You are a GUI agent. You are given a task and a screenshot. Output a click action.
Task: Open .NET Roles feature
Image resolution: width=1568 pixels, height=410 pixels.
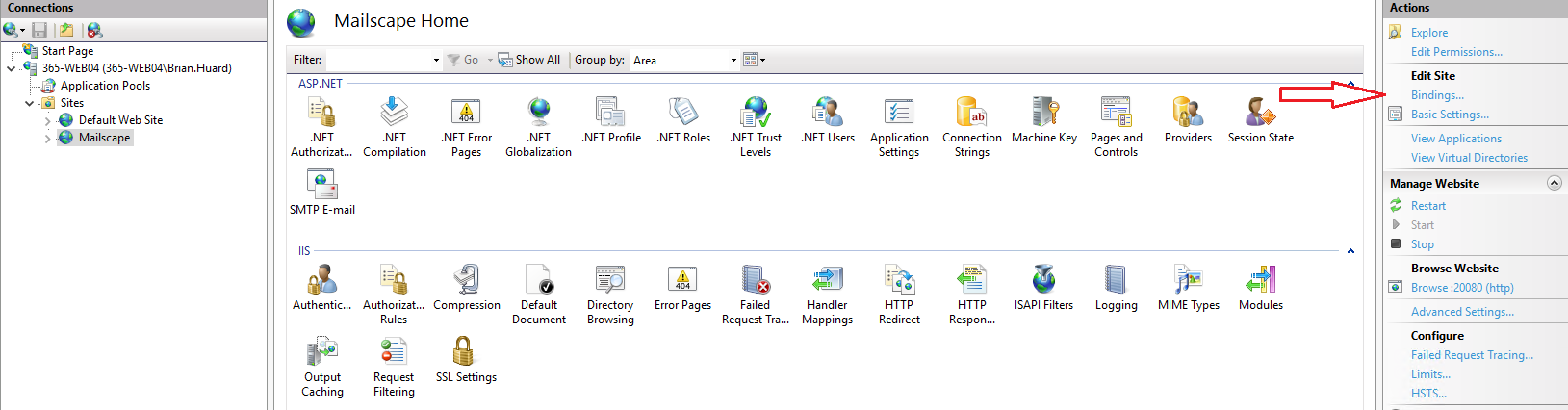click(x=683, y=119)
